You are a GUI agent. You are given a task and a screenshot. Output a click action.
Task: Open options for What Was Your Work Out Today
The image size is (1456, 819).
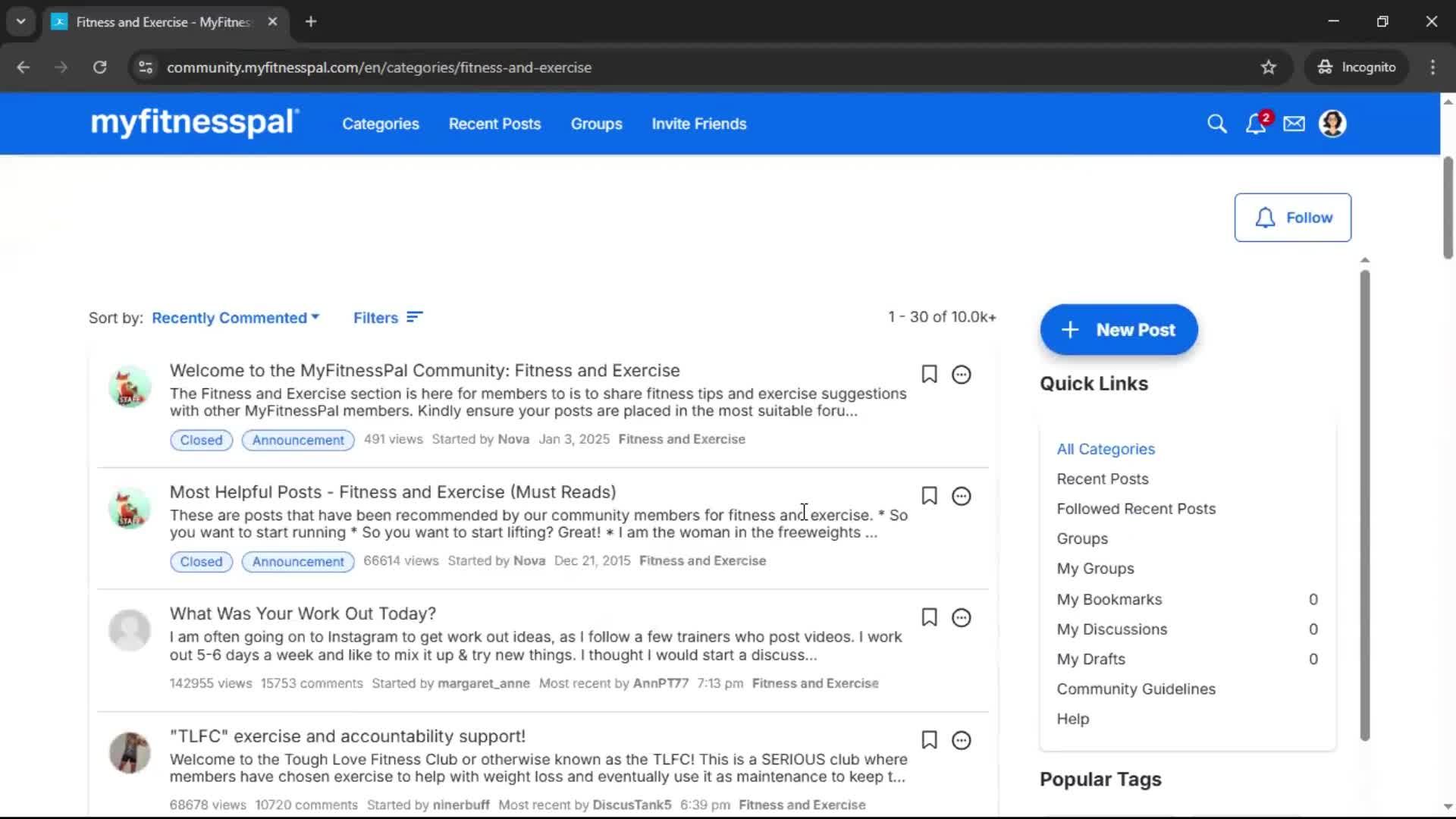pos(961,618)
